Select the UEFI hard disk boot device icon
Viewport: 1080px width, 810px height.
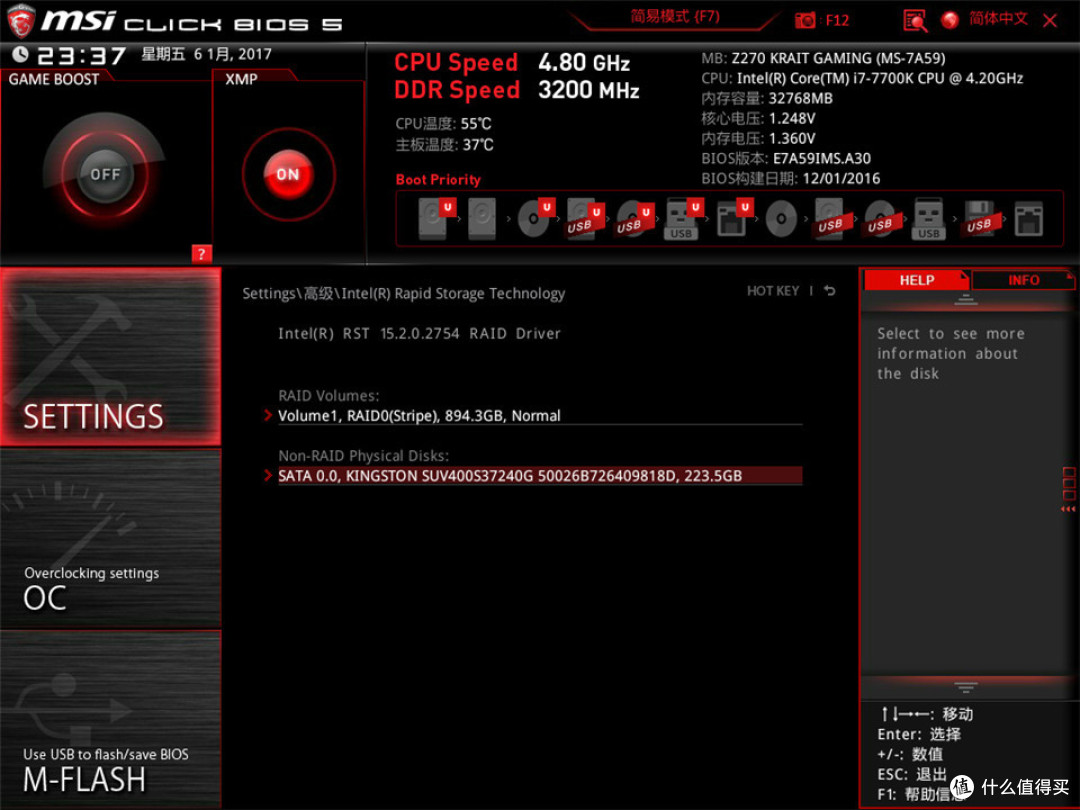436,218
